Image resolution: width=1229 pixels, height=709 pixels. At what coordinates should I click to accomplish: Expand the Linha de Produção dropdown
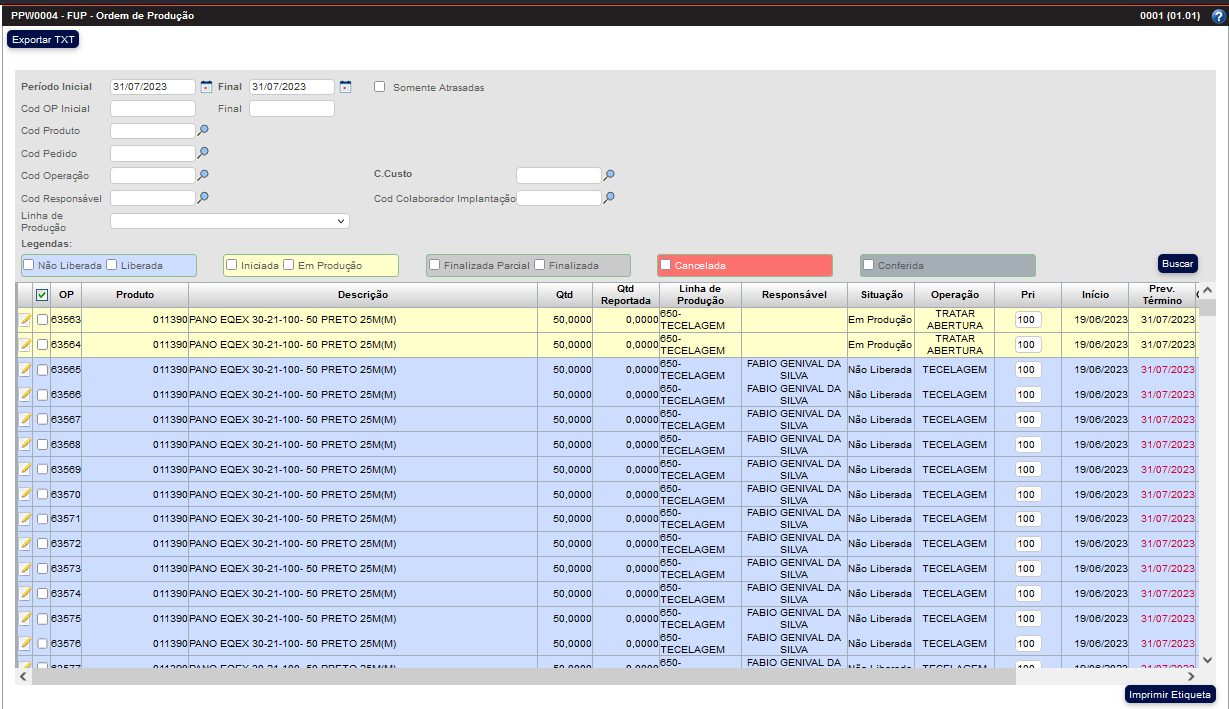[x=230, y=221]
